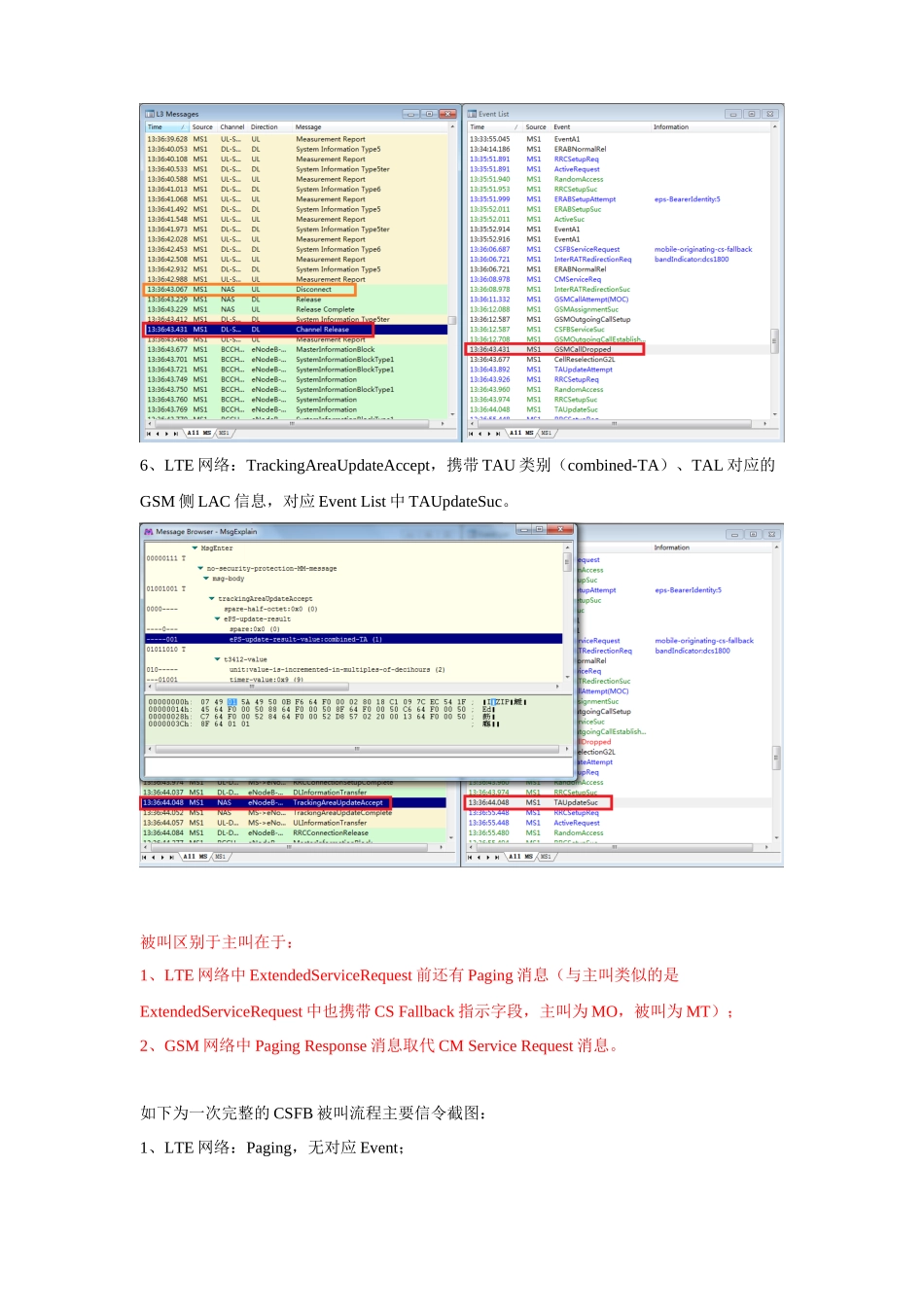The height and width of the screenshot is (1307, 924).
Task: Click the Message column header in L3 Messages
Action: [x=370, y=127]
